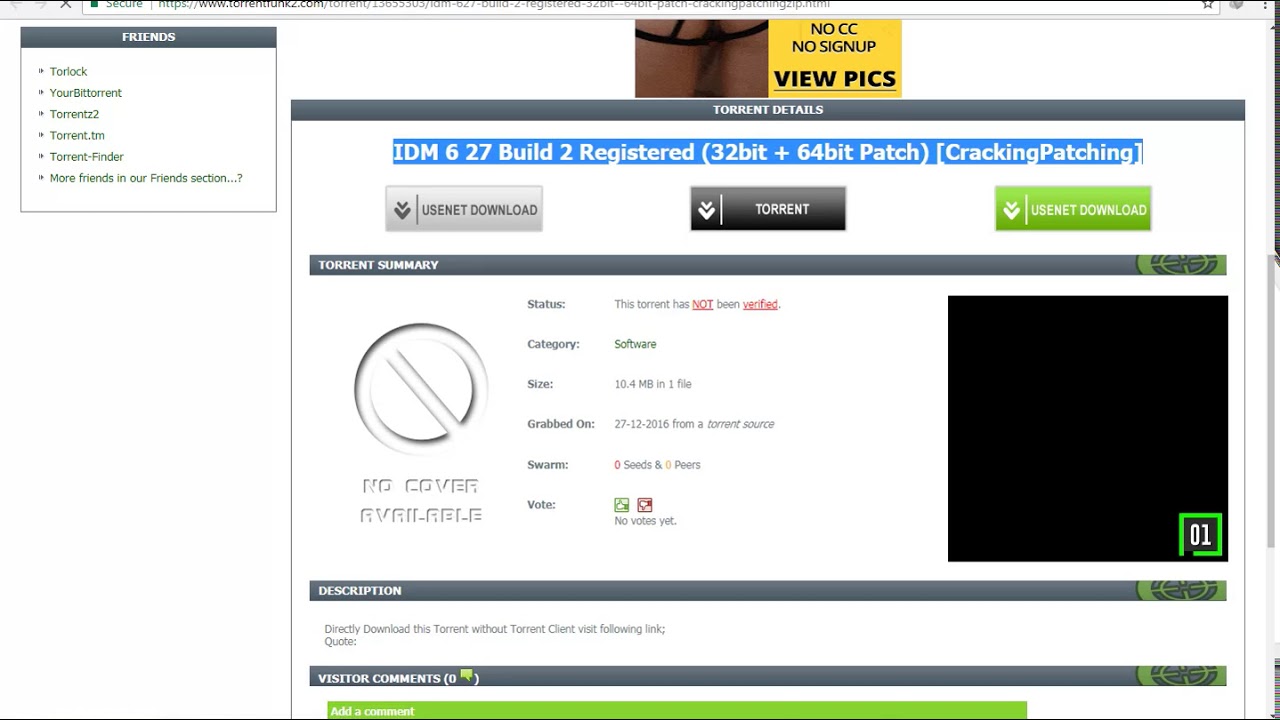This screenshot has height=720, width=1280.
Task: Click the Visitor Comments section header
Action: (768, 678)
